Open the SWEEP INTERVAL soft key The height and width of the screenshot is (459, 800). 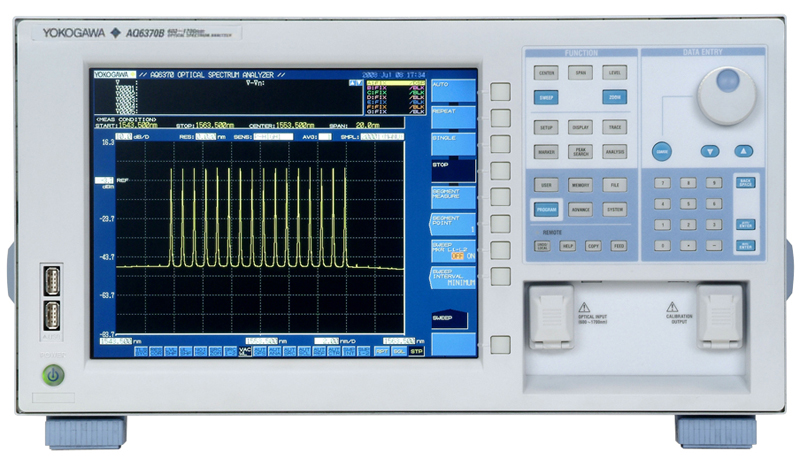pyautogui.click(x=453, y=276)
